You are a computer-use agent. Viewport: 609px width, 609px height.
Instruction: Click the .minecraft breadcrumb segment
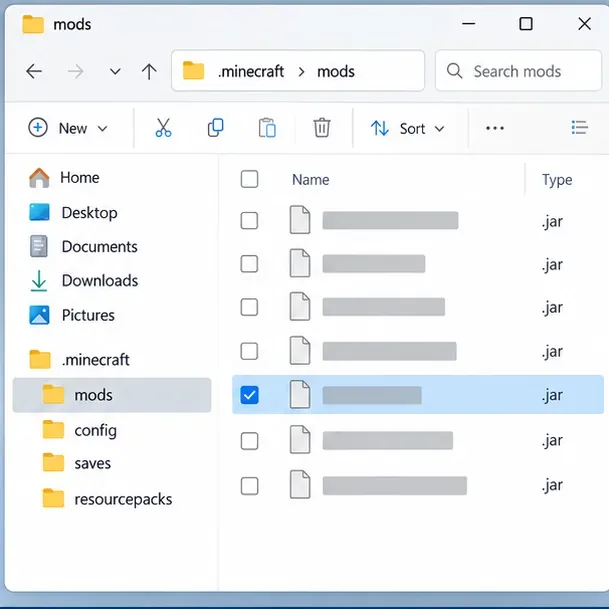tap(251, 71)
